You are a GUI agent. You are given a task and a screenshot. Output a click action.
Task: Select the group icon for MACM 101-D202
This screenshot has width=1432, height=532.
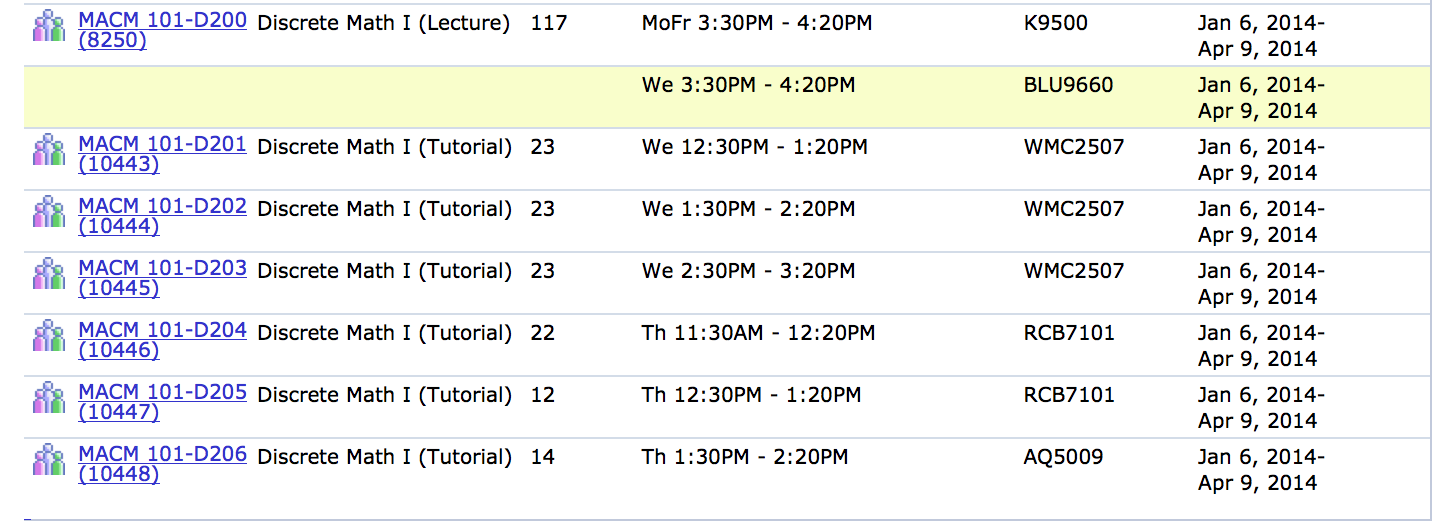pos(48,212)
